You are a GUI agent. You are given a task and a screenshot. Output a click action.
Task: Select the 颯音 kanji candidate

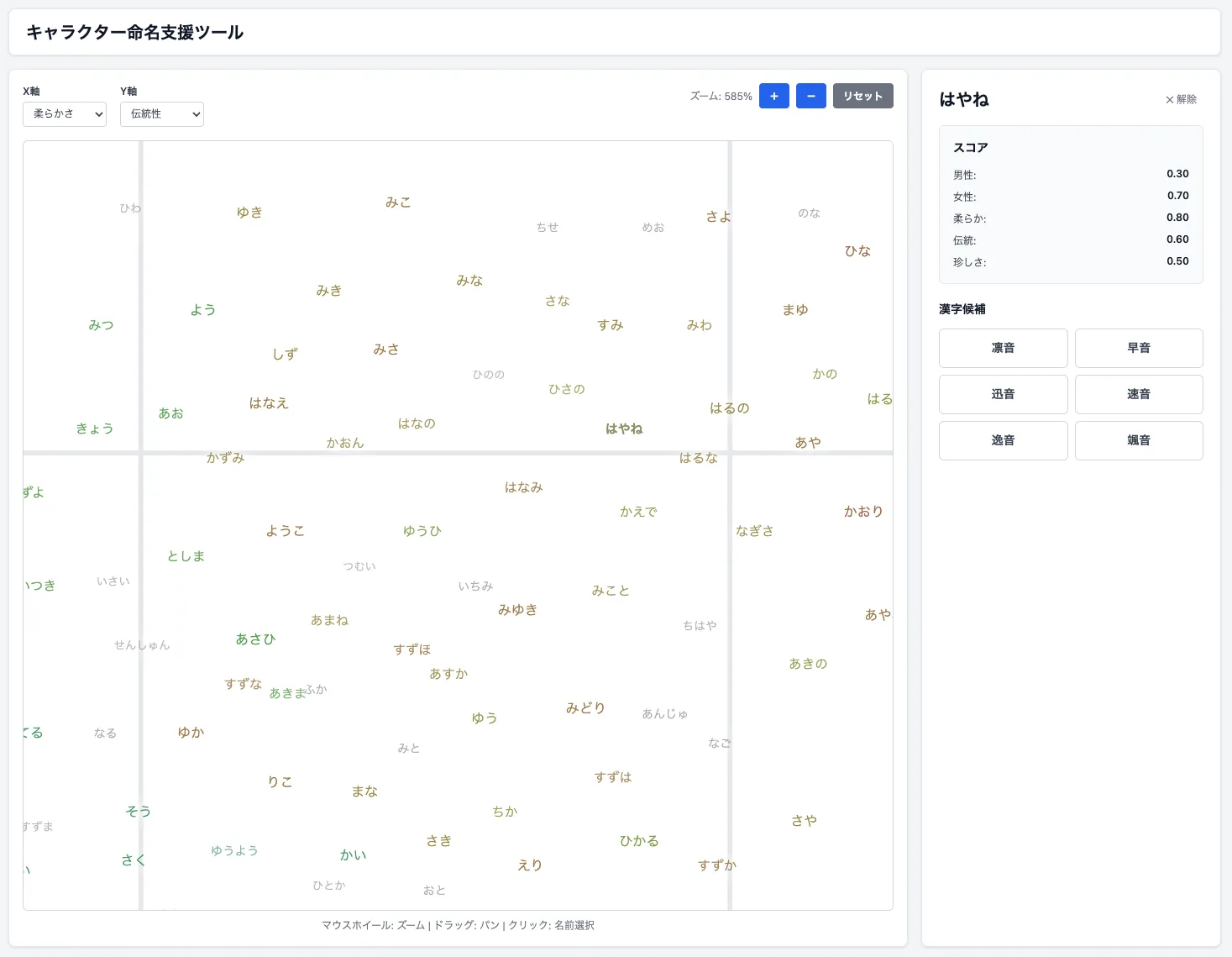point(1138,440)
